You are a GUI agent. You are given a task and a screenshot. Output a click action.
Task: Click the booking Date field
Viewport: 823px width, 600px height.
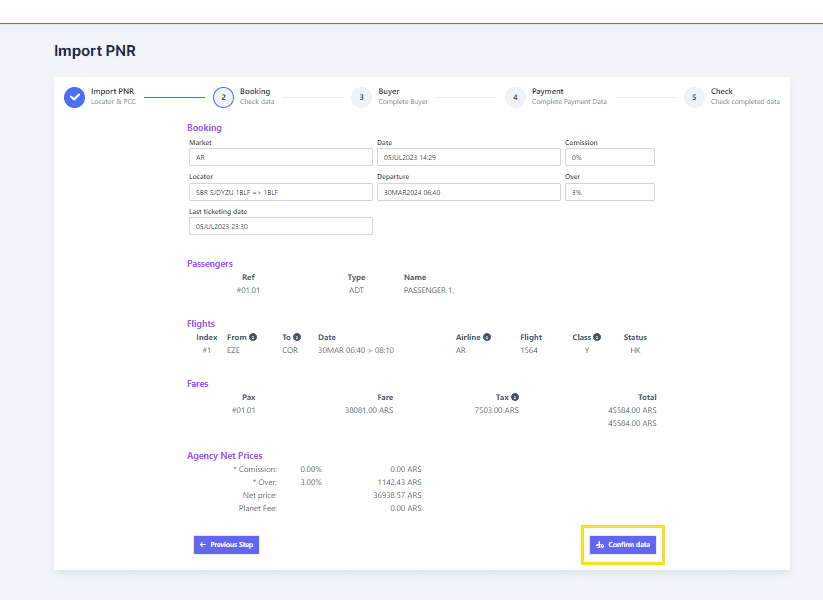(468, 157)
